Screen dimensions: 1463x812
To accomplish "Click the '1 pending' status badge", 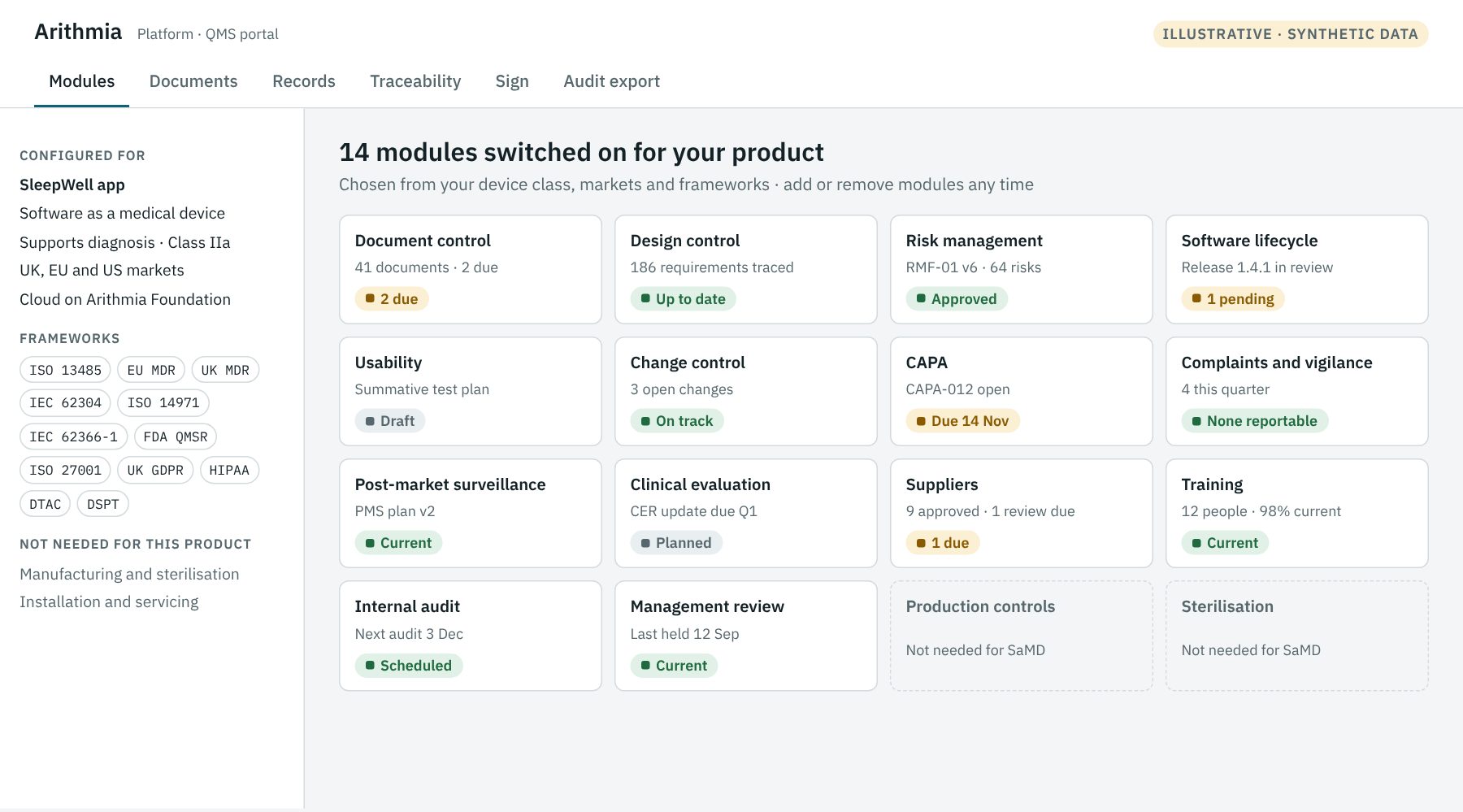I will coord(1233,299).
